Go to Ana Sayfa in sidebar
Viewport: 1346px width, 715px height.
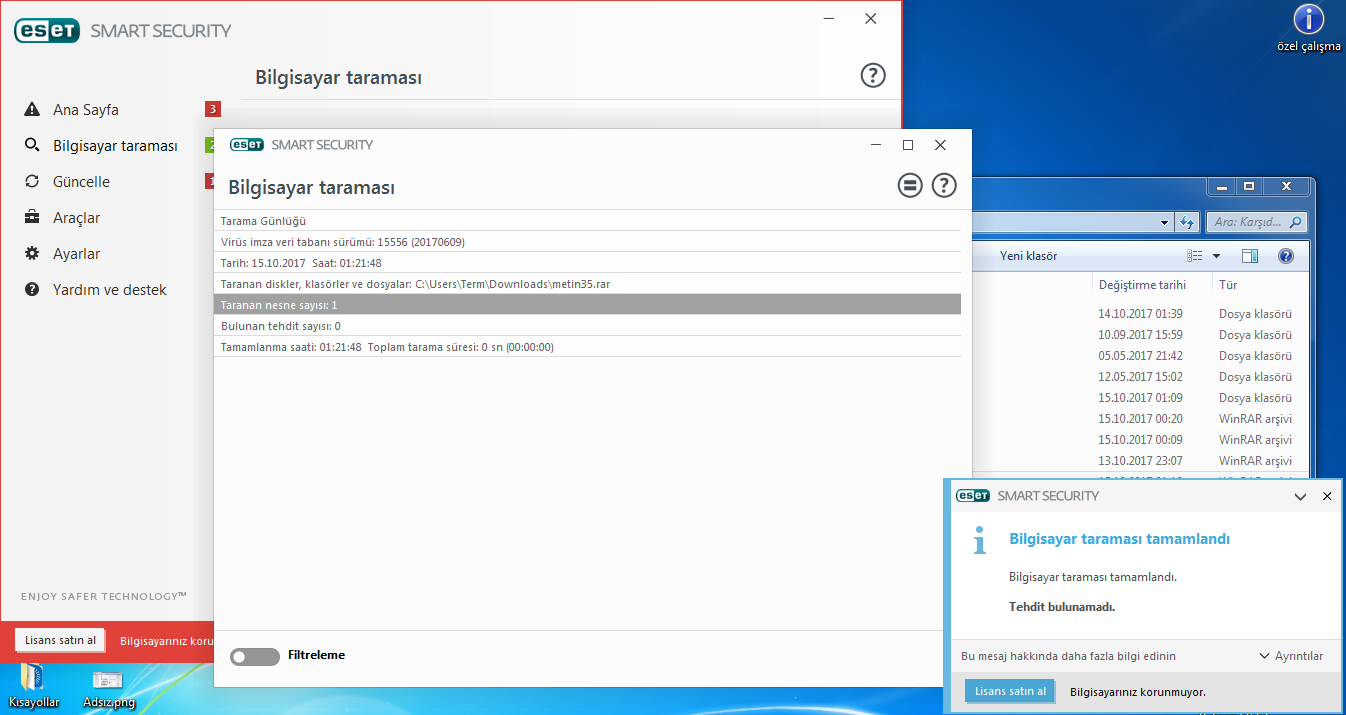tap(86, 110)
